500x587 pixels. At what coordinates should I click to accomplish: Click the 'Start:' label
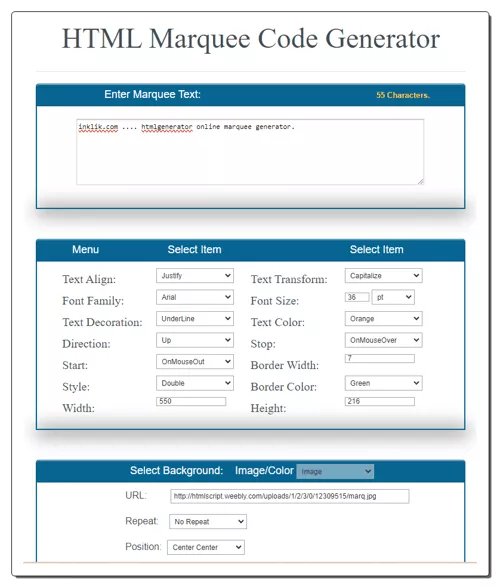[75, 365]
